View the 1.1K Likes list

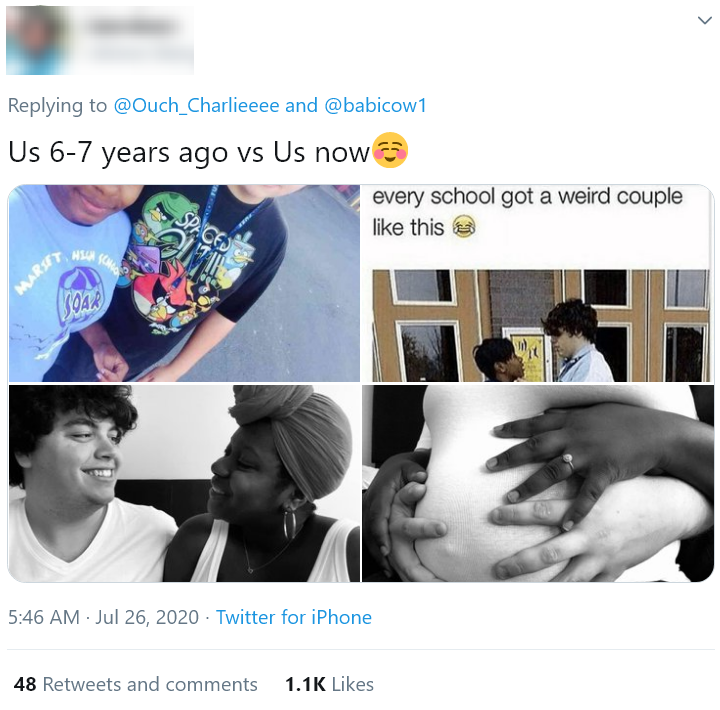(329, 684)
